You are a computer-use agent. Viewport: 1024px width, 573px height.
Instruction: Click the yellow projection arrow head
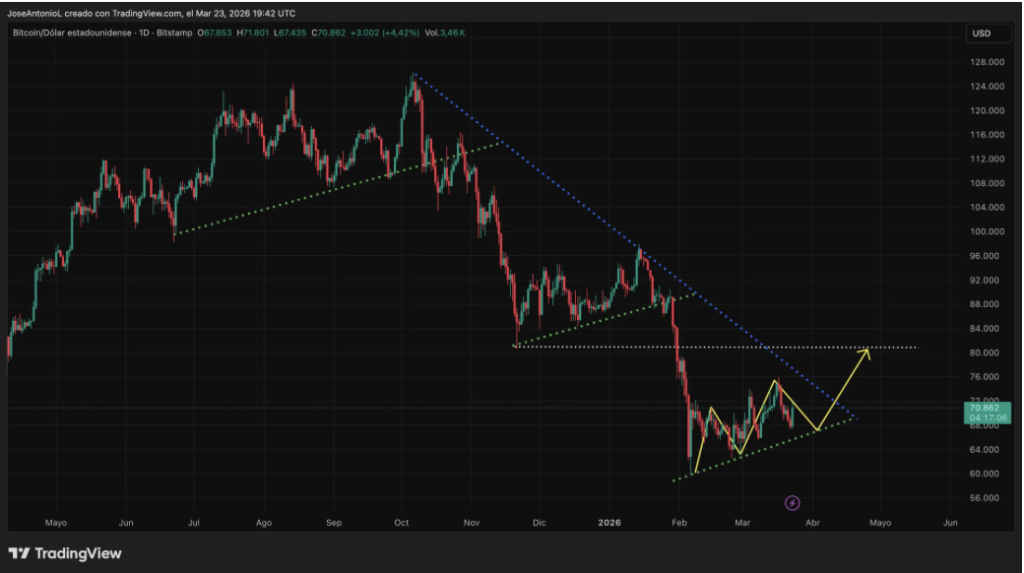pyautogui.click(x=866, y=352)
